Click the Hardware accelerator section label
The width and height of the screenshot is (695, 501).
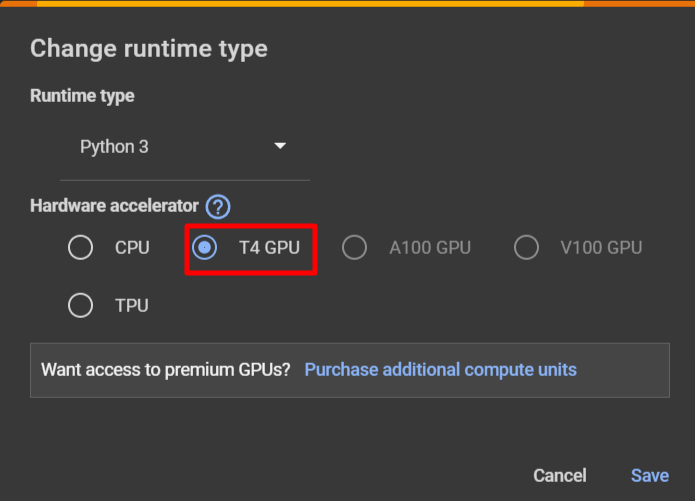(114, 206)
